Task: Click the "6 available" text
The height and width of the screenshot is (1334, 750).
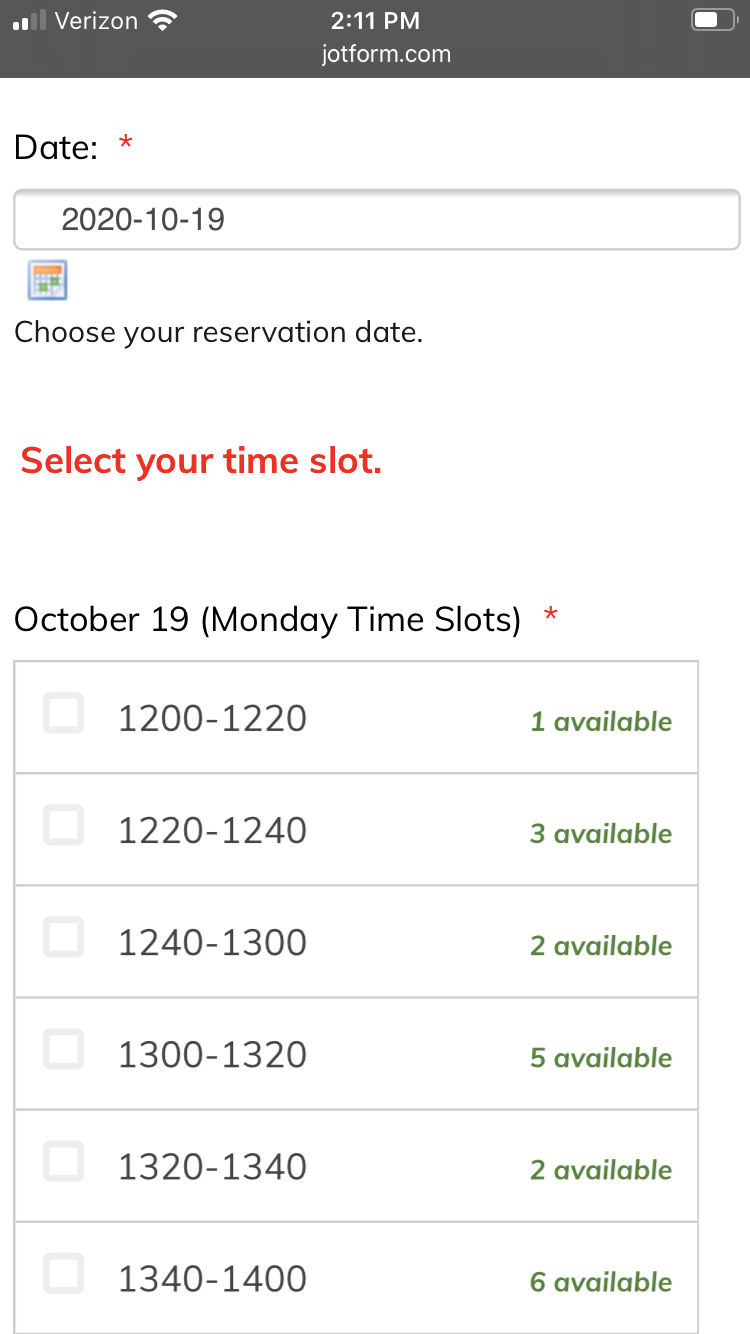Action: 600,1282
